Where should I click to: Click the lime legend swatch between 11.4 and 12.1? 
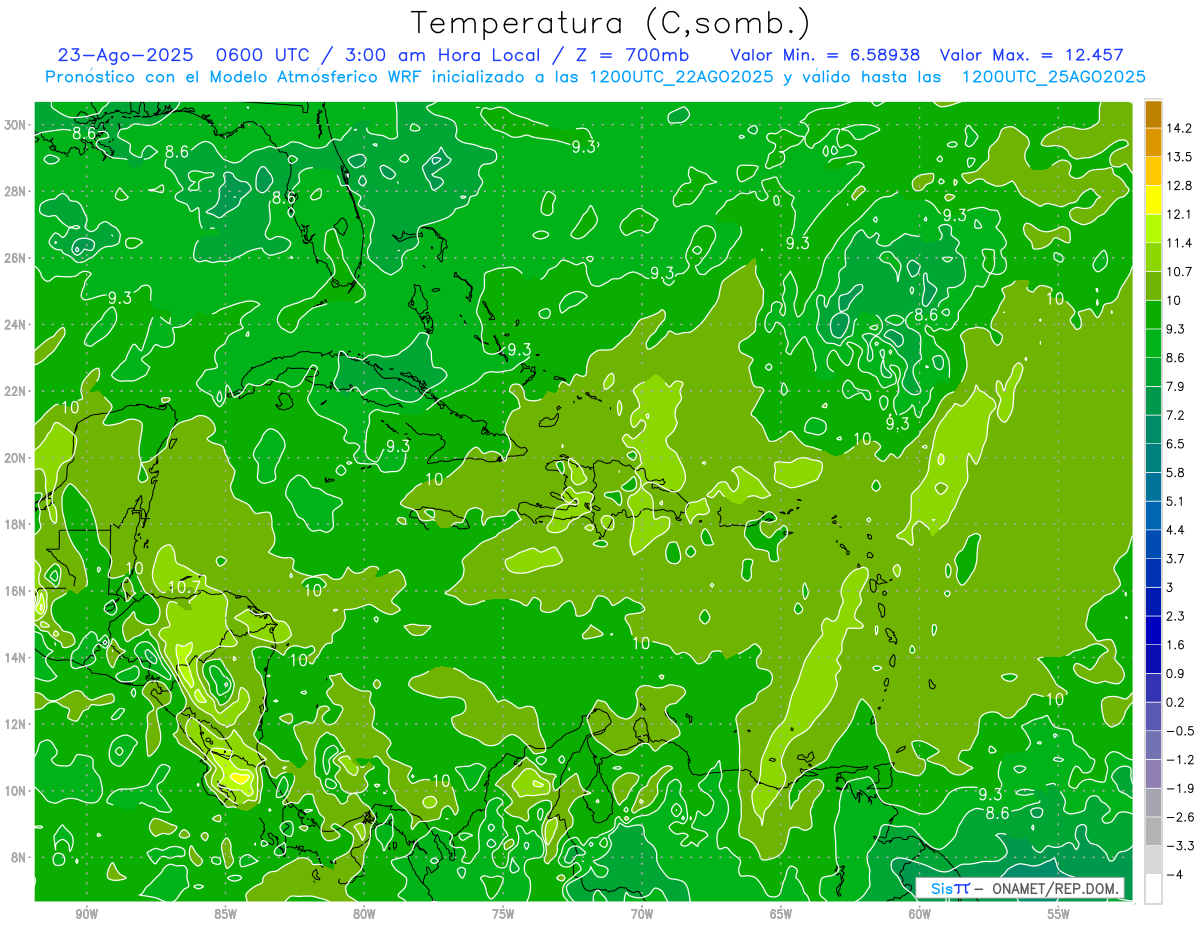point(1153,228)
